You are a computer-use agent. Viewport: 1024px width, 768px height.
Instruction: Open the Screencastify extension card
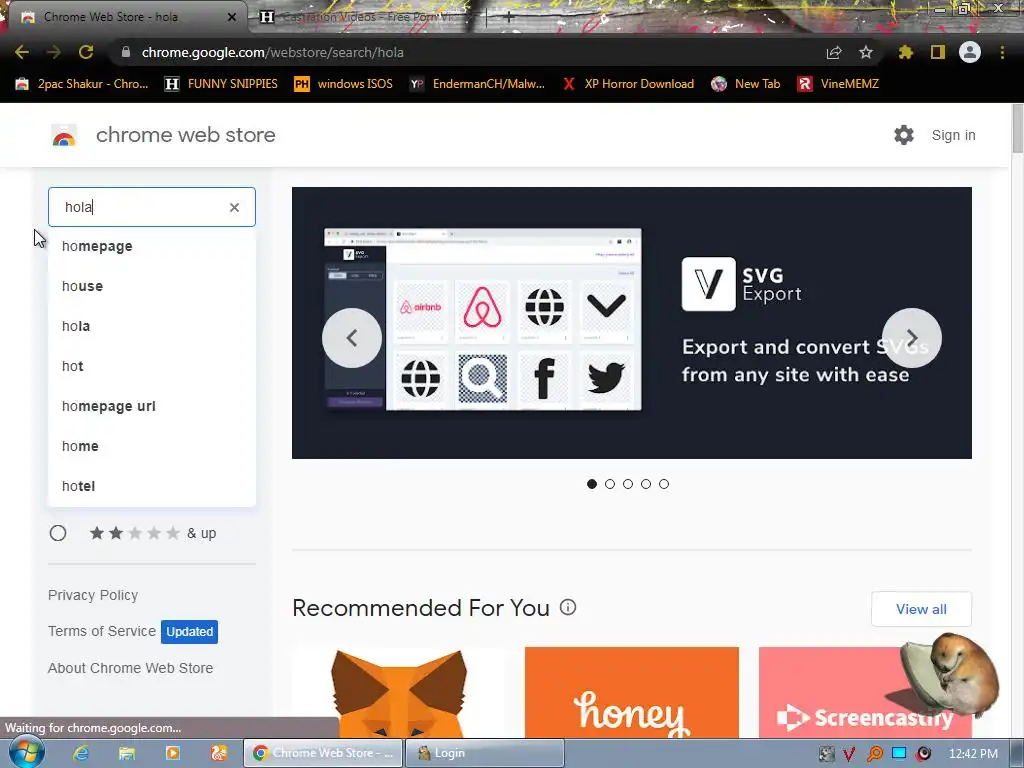point(865,692)
